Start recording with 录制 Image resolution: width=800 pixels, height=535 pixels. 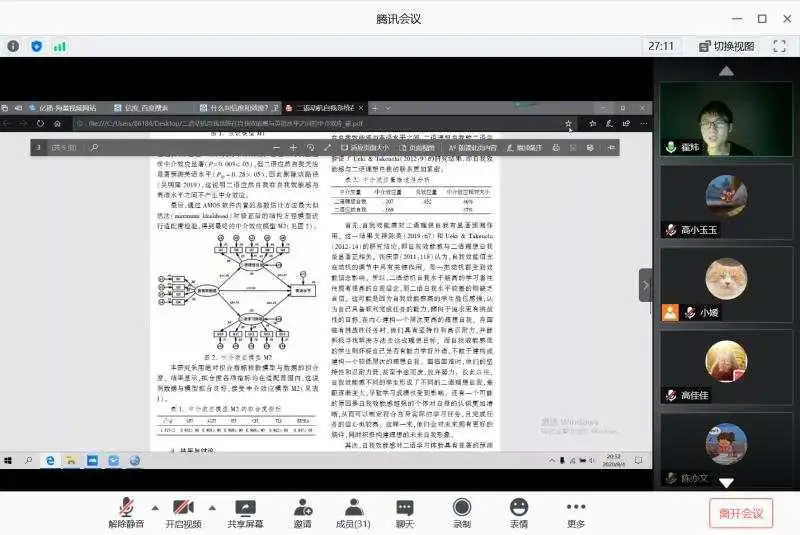click(461, 512)
